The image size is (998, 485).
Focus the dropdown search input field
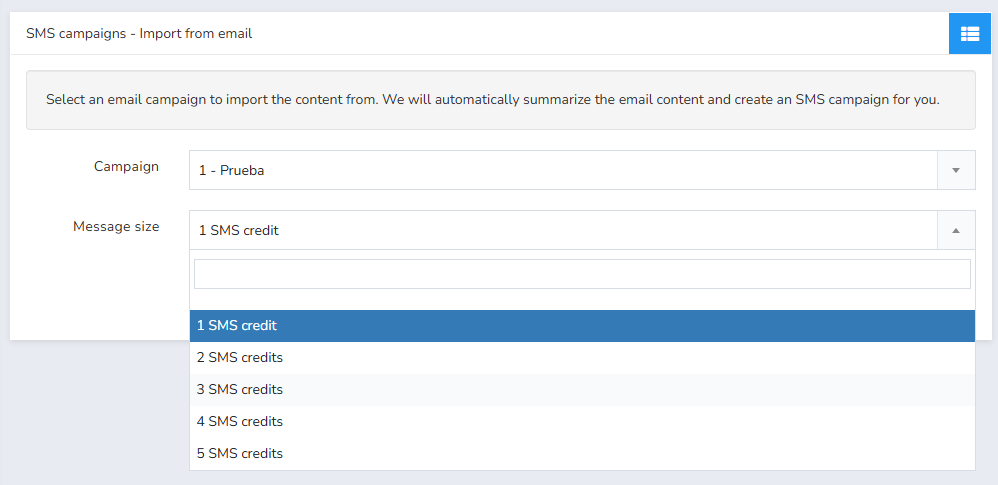click(x=582, y=274)
